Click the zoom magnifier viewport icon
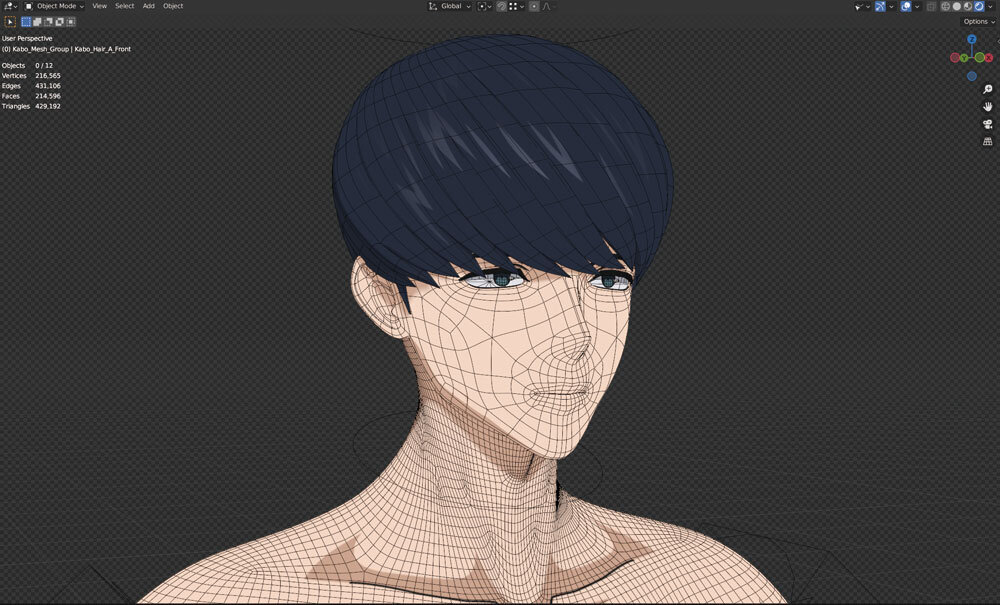The width and height of the screenshot is (1000, 605). click(x=987, y=89)
